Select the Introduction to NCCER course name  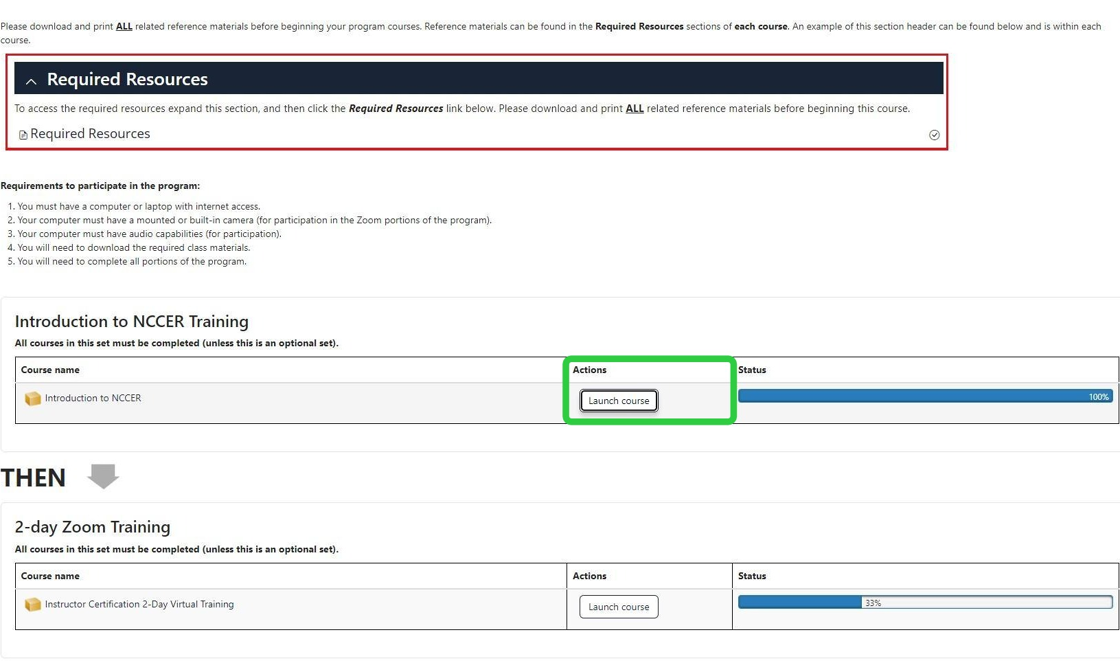pyautogui.click(x=91, y=397)
